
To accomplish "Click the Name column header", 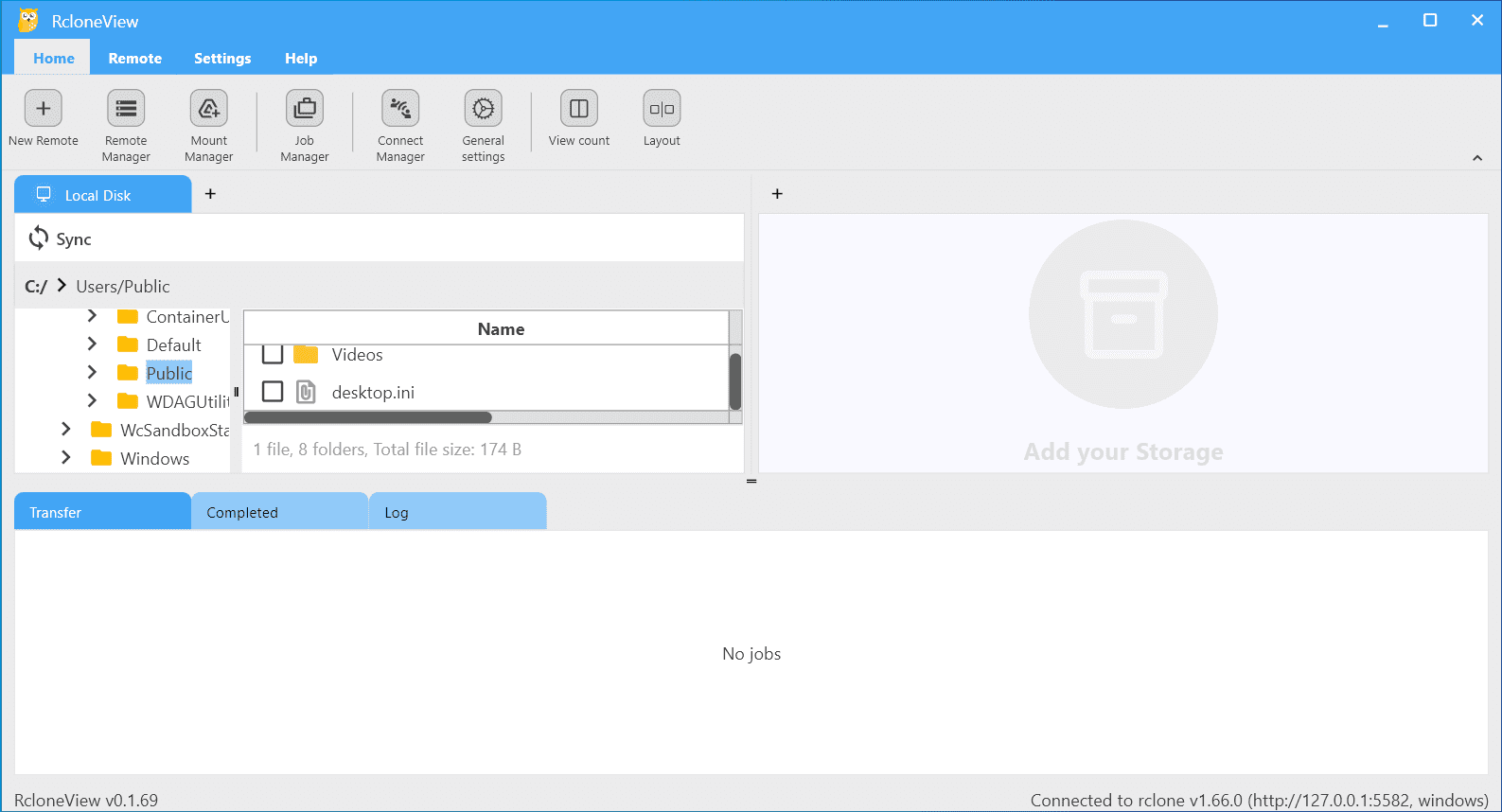I will coord(486,328).
